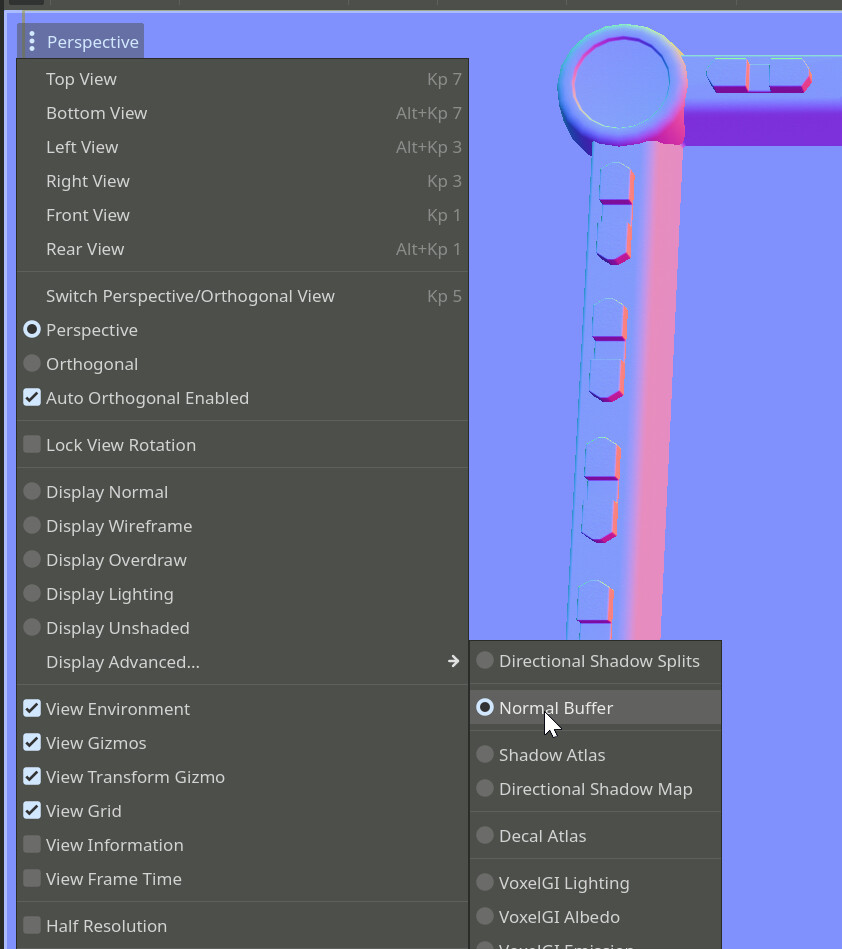Expand the Display Advanced submenu arrow
This screenshot has width=842, height=949.
click(x=453, y=662)
